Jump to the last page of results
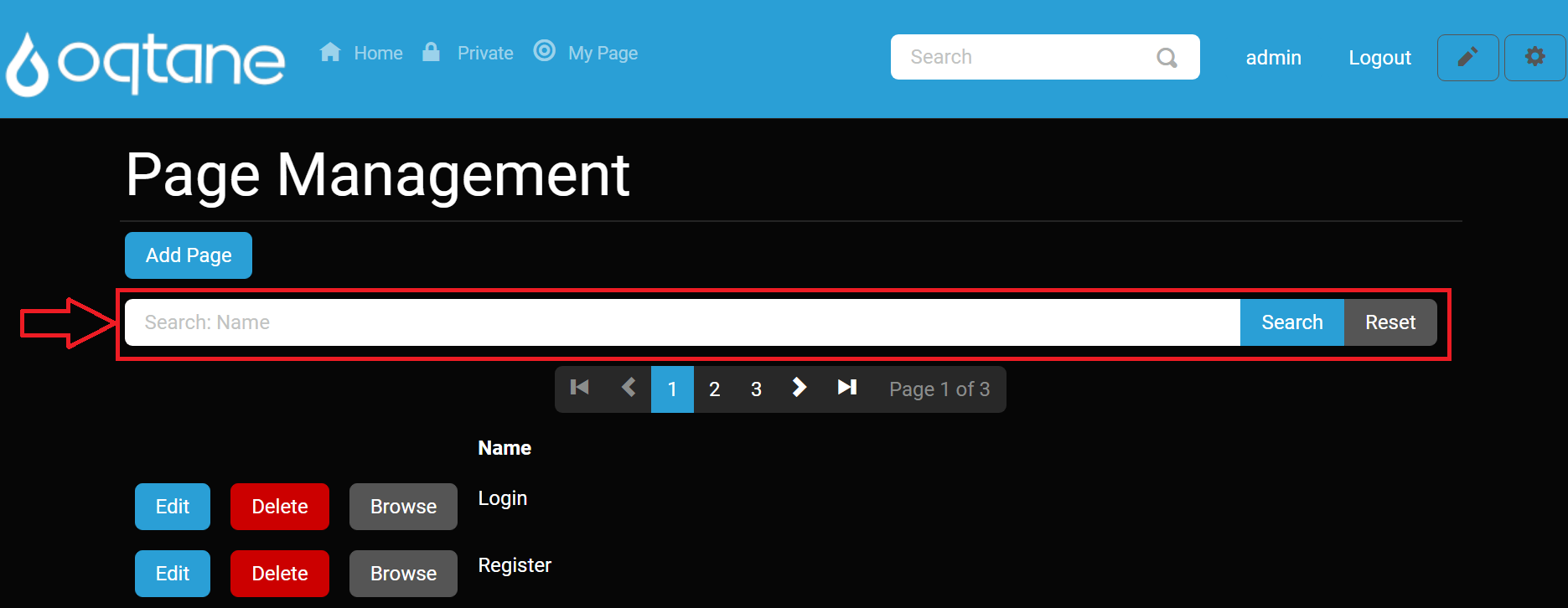The height and width of the screenshot is (608, 1568). [x=847, y=388]
